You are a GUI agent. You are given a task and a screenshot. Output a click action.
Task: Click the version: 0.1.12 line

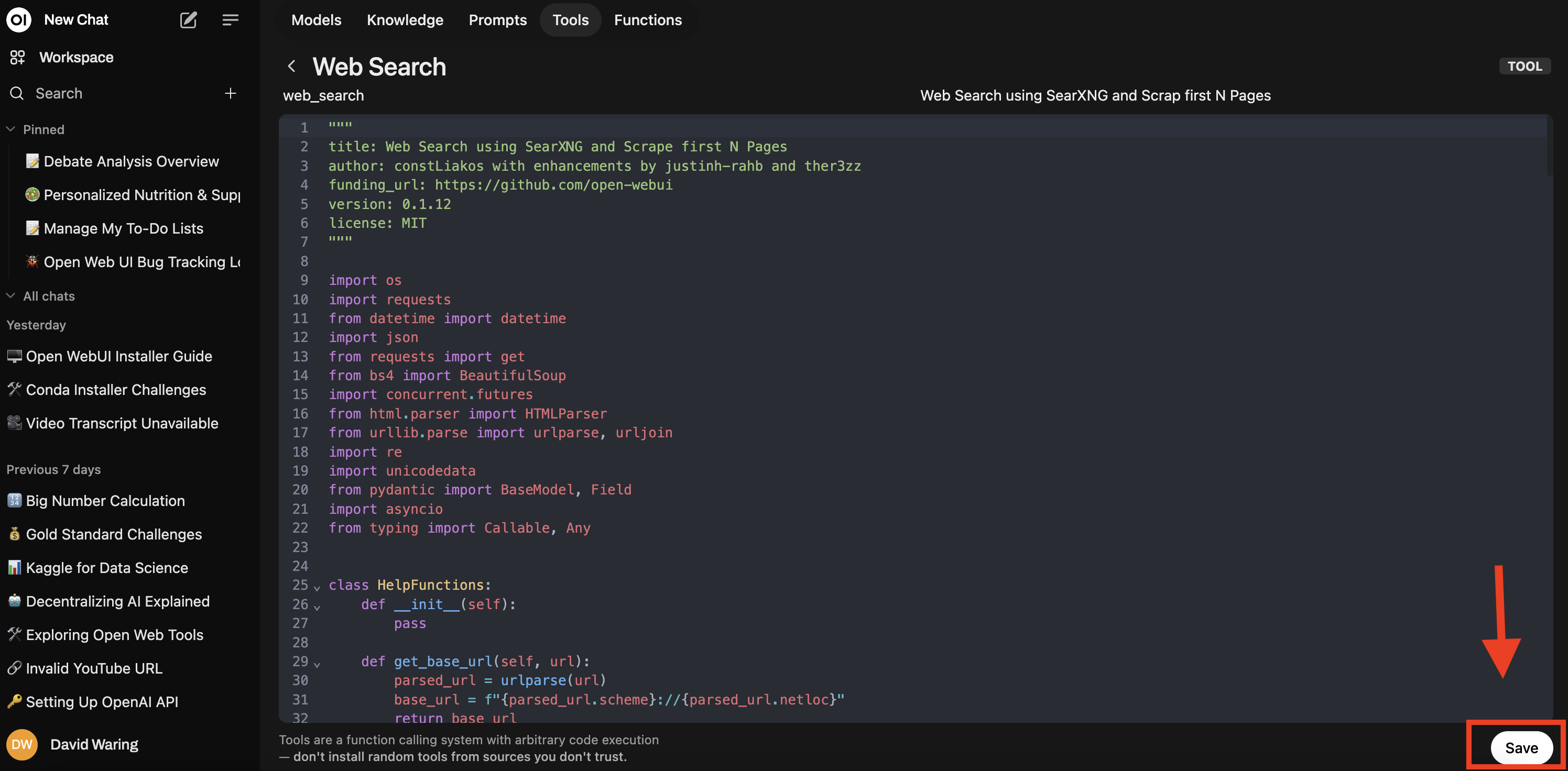pos(389,204)
